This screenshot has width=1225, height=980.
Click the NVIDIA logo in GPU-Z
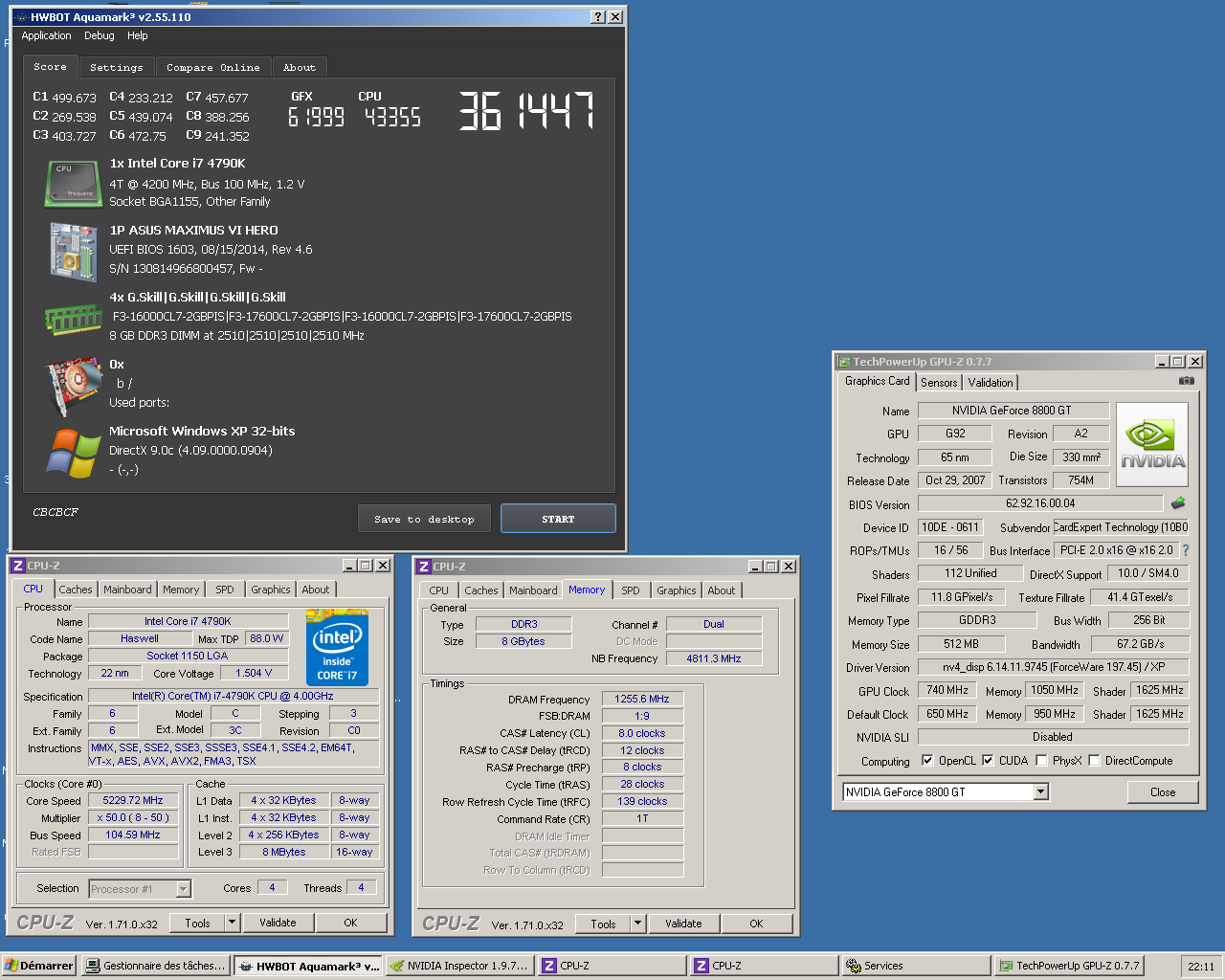tap(1152, 444)
